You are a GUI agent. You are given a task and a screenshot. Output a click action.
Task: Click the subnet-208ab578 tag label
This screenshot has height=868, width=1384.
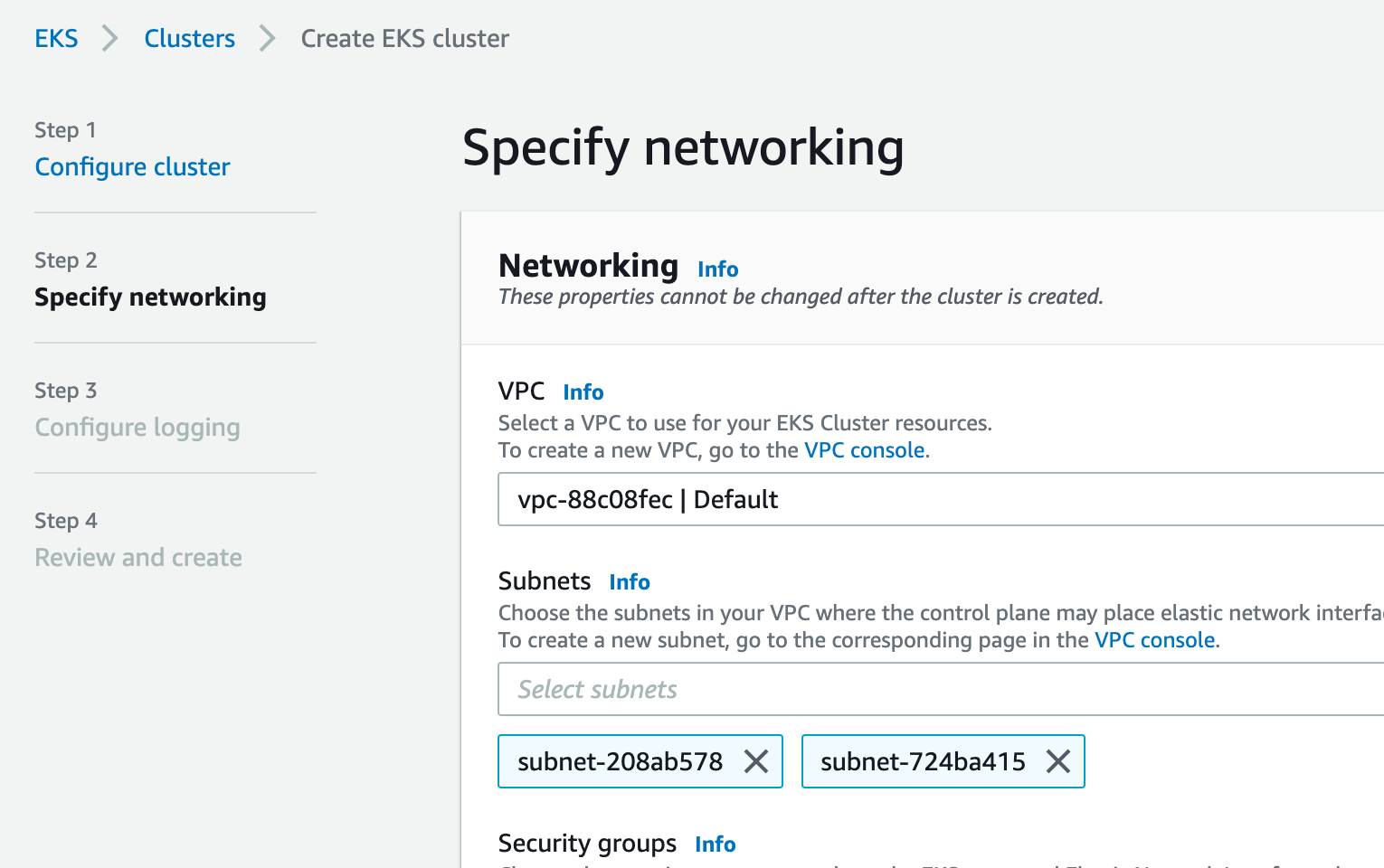[x=620, y=762]
